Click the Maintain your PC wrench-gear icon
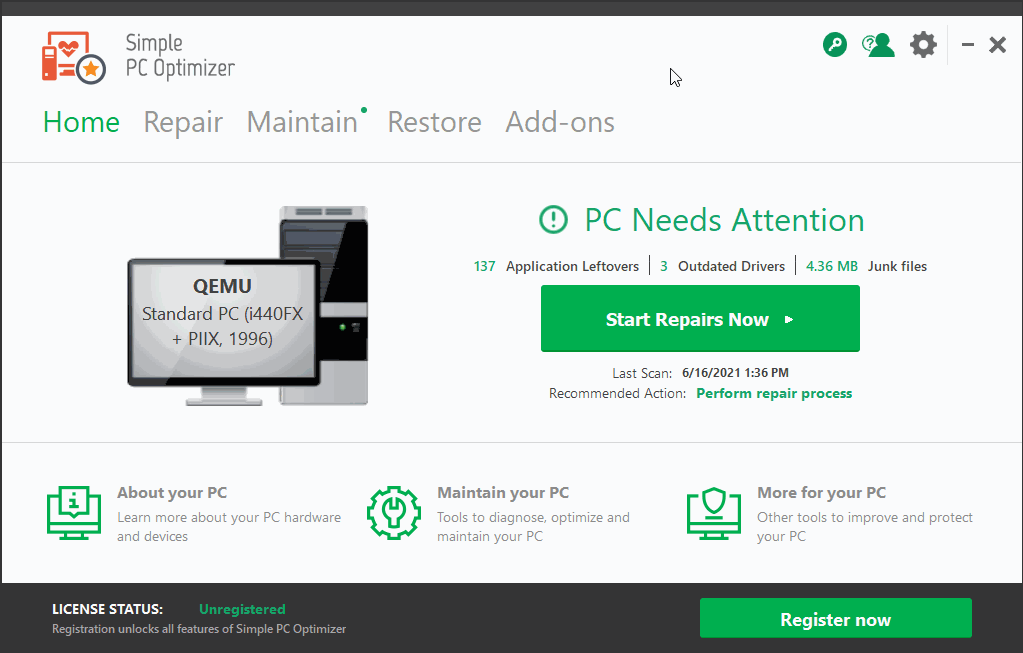The image size is (1023, 653). coord(393,513)
